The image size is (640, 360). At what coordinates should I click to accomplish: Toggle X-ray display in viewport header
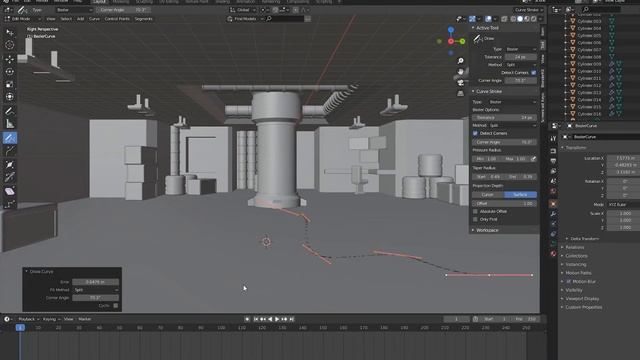tap(504, 19)
